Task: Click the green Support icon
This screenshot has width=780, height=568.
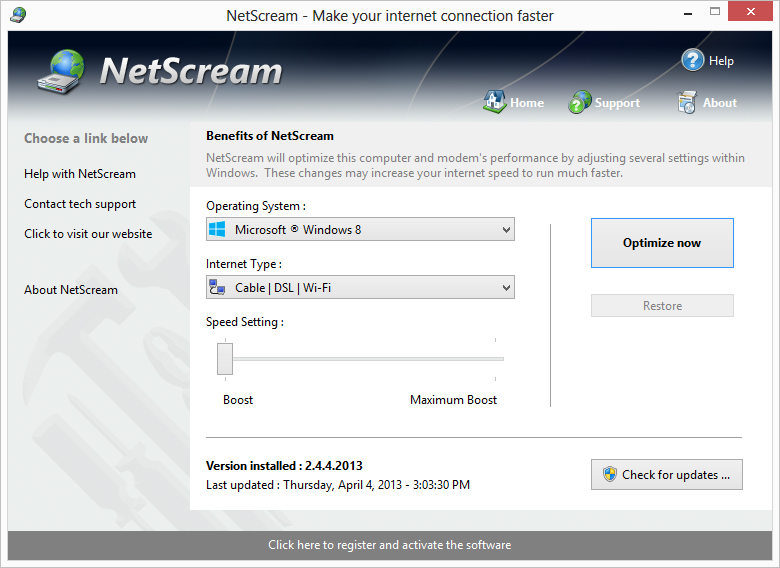Action: (x=580, y=102)
